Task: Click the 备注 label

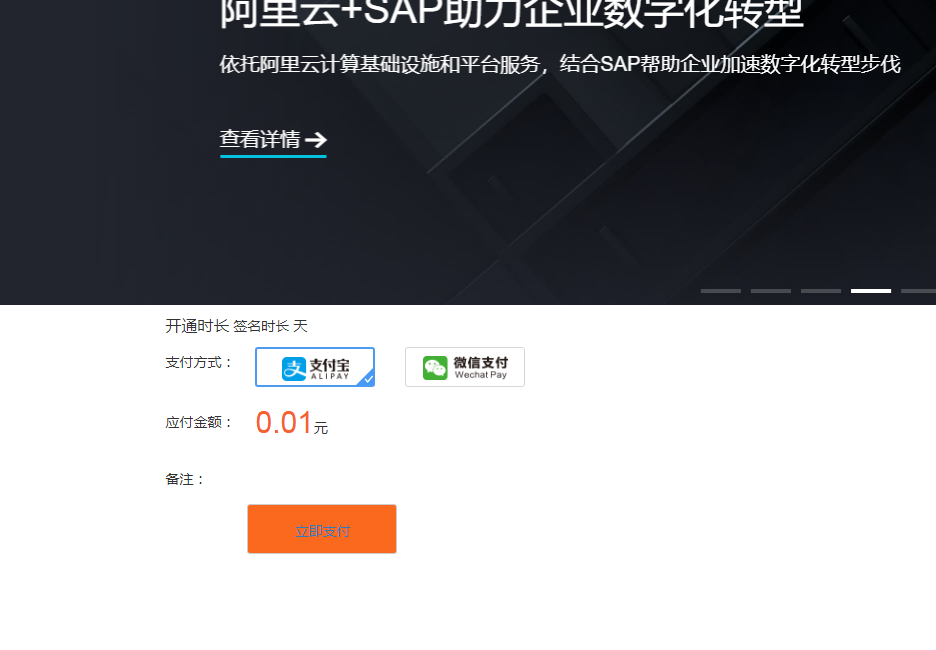Action: point(185,479)
